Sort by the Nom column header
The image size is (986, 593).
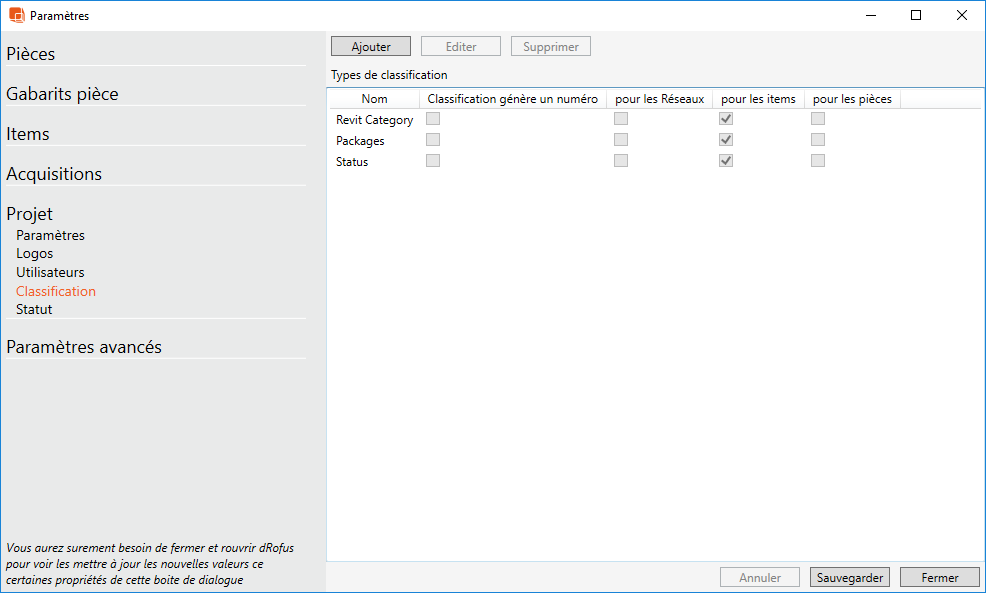[374, 99]
